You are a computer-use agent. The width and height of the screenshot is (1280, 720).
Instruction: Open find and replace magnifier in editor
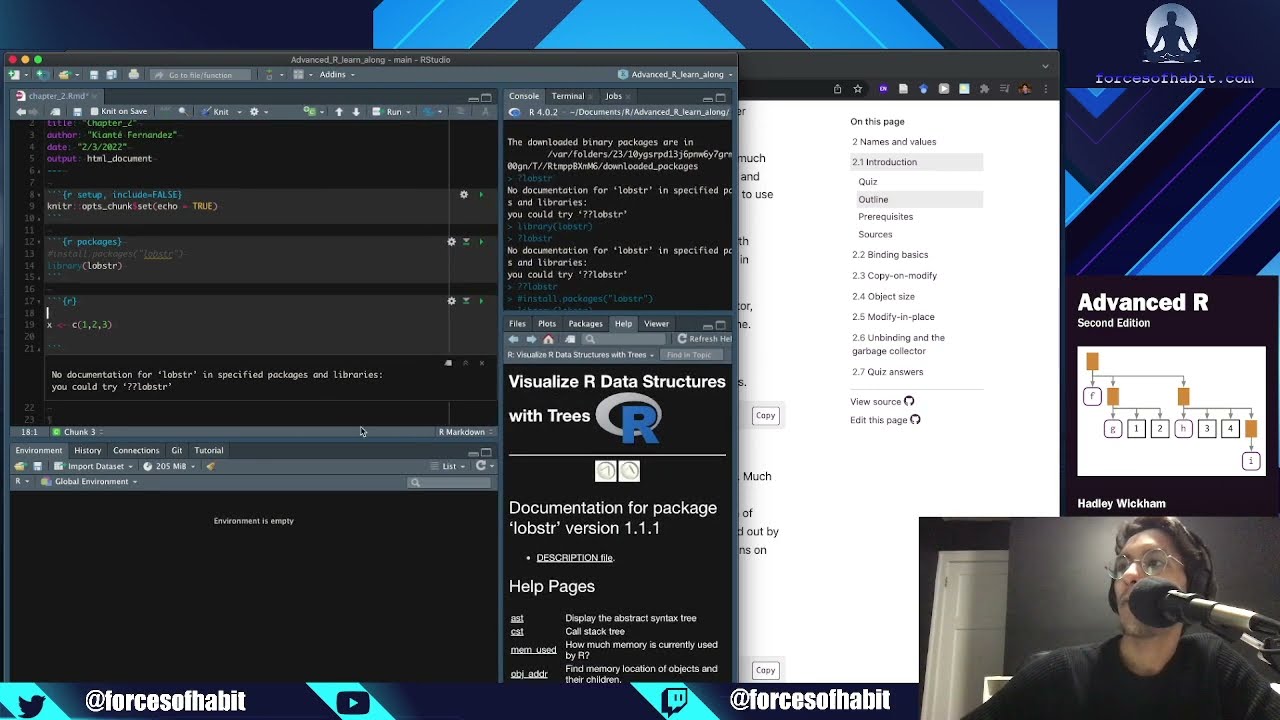click(x=182, y=112)
